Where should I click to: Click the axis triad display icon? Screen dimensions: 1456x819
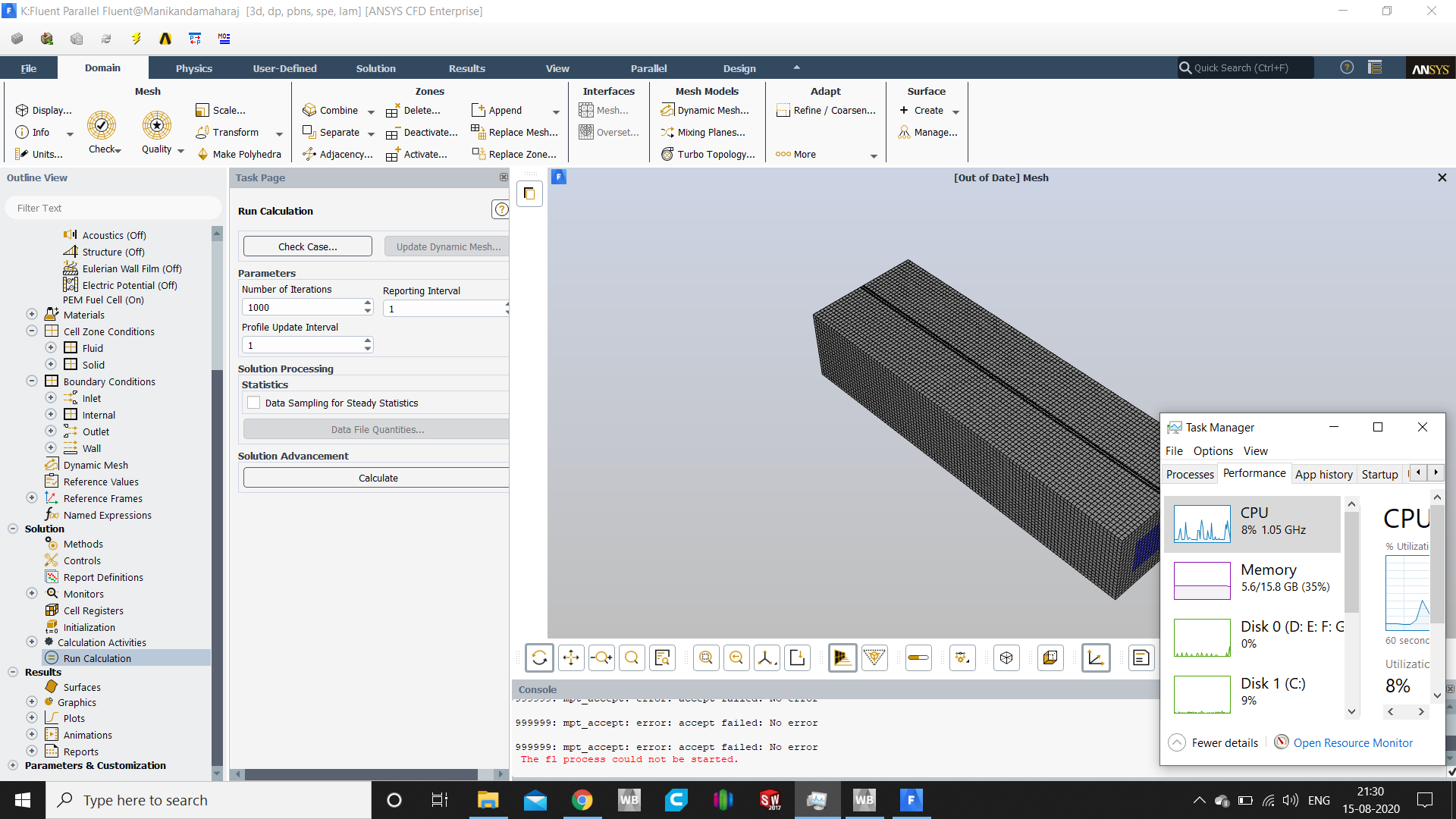[1096, 657]
